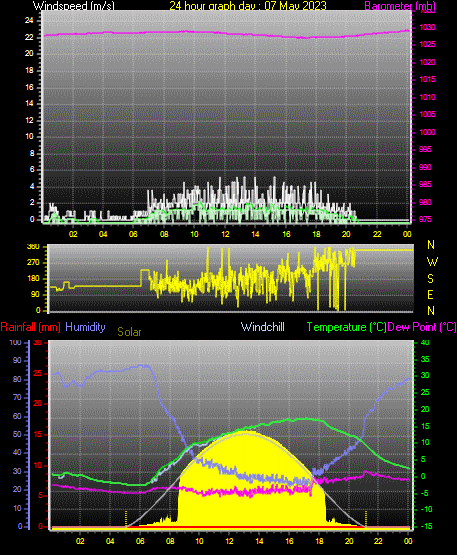Click '12' on the windspeed axis
Viewport: 457px width, 555px height.
29,120
